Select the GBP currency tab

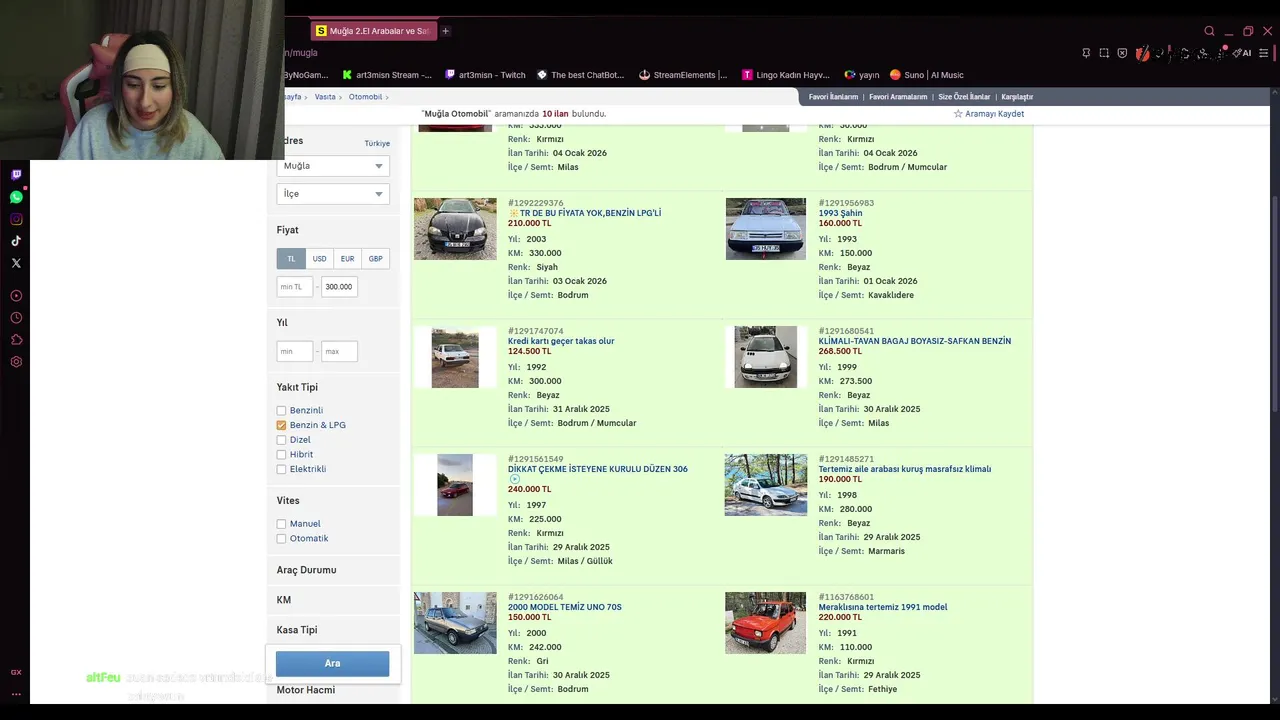tap(375, 259)
